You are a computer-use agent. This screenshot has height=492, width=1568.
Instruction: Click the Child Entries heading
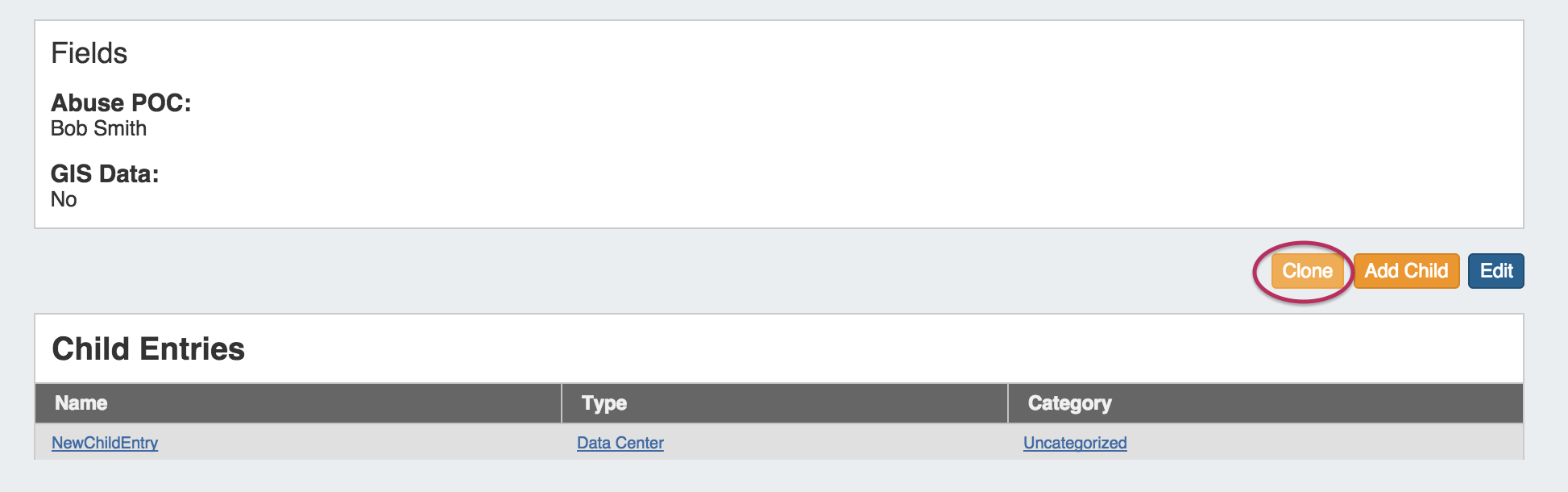pos(148,349)
